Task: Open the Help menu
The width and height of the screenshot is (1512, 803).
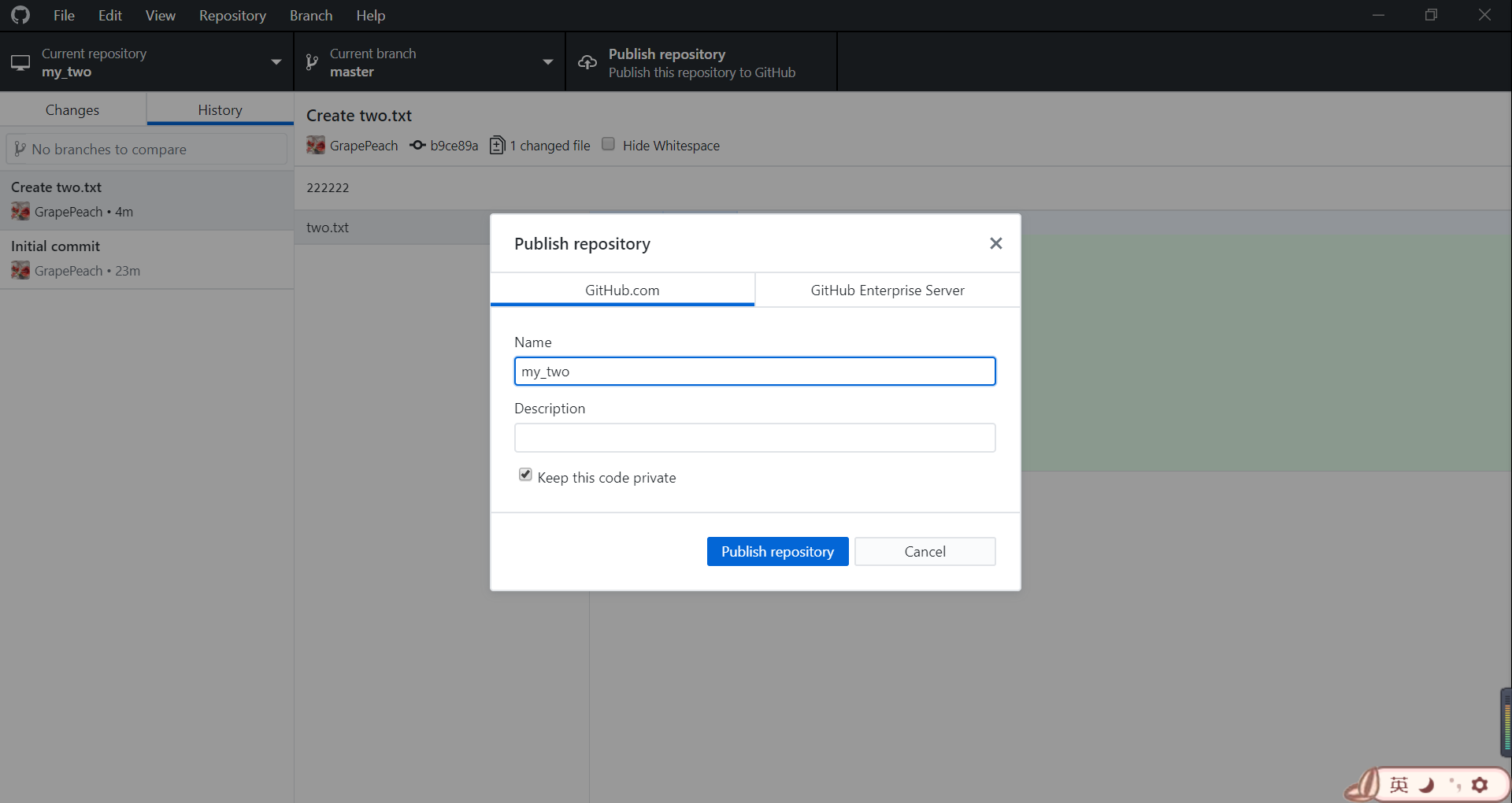Action: 370,15
